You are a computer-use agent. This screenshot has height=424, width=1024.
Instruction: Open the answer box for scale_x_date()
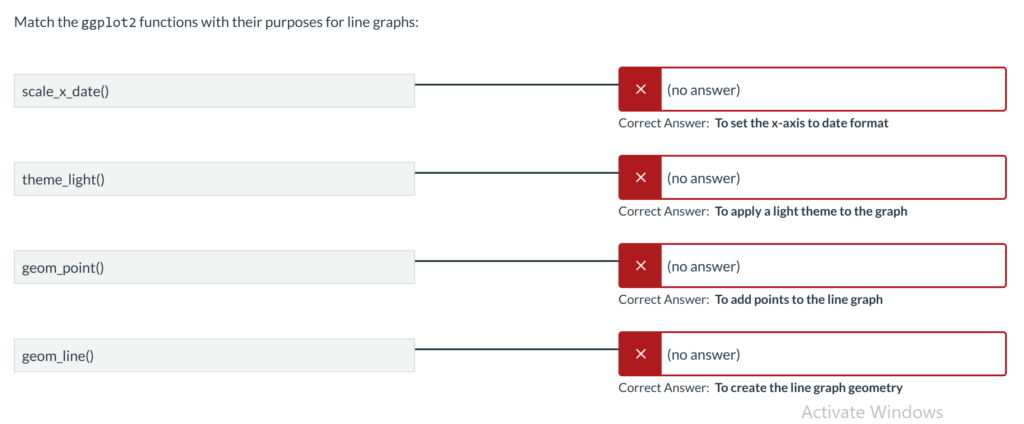point(832,90)
